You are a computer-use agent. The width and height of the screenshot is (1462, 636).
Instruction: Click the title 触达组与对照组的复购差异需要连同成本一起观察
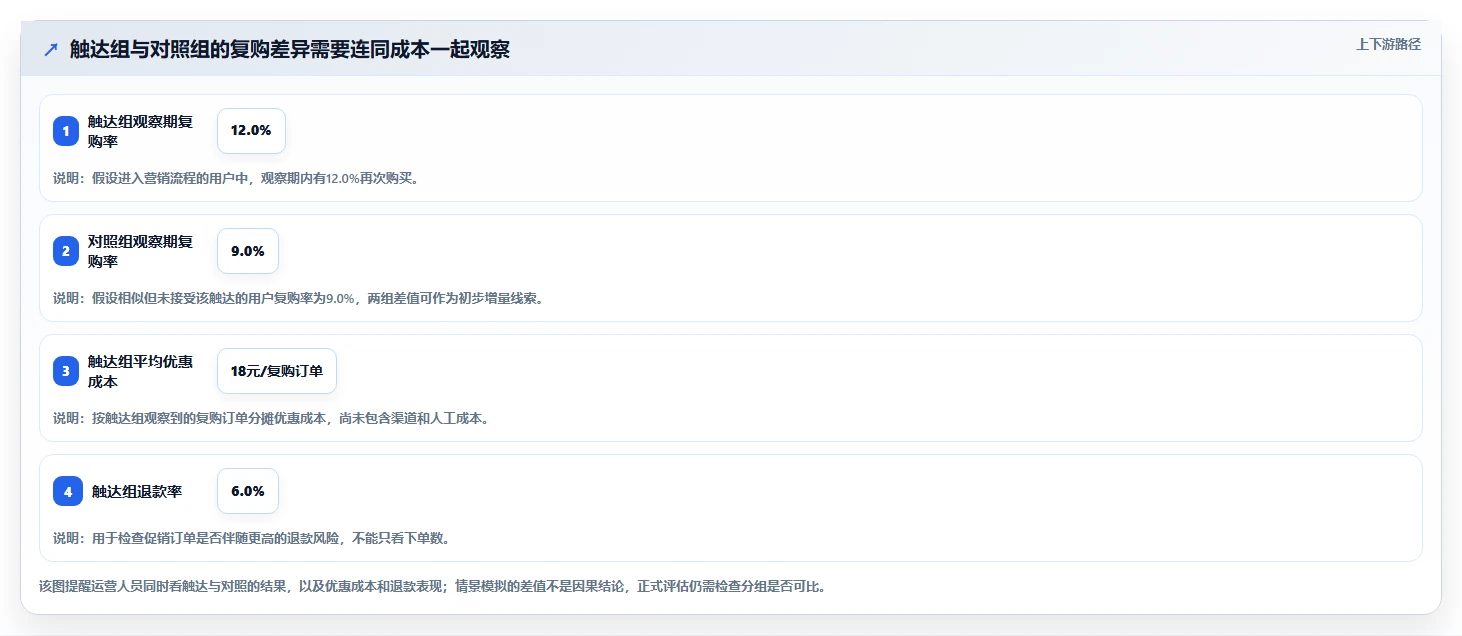[x=290, y=50]
